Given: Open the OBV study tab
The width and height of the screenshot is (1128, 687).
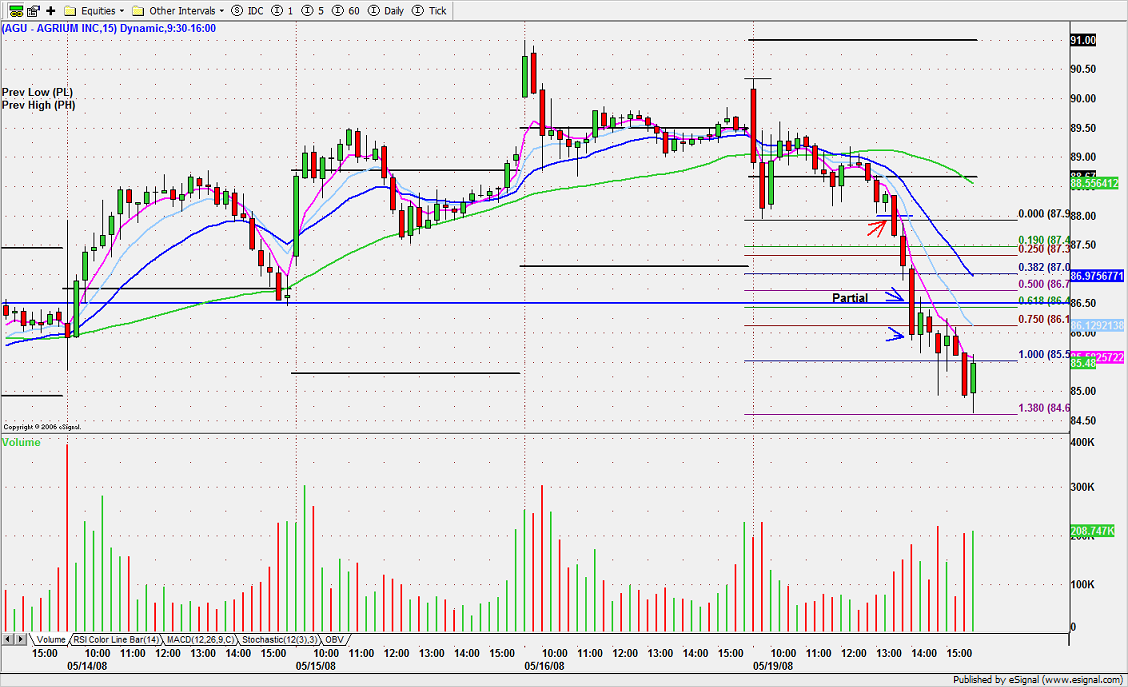Looking at the screenshot, I should coord(334,640).
